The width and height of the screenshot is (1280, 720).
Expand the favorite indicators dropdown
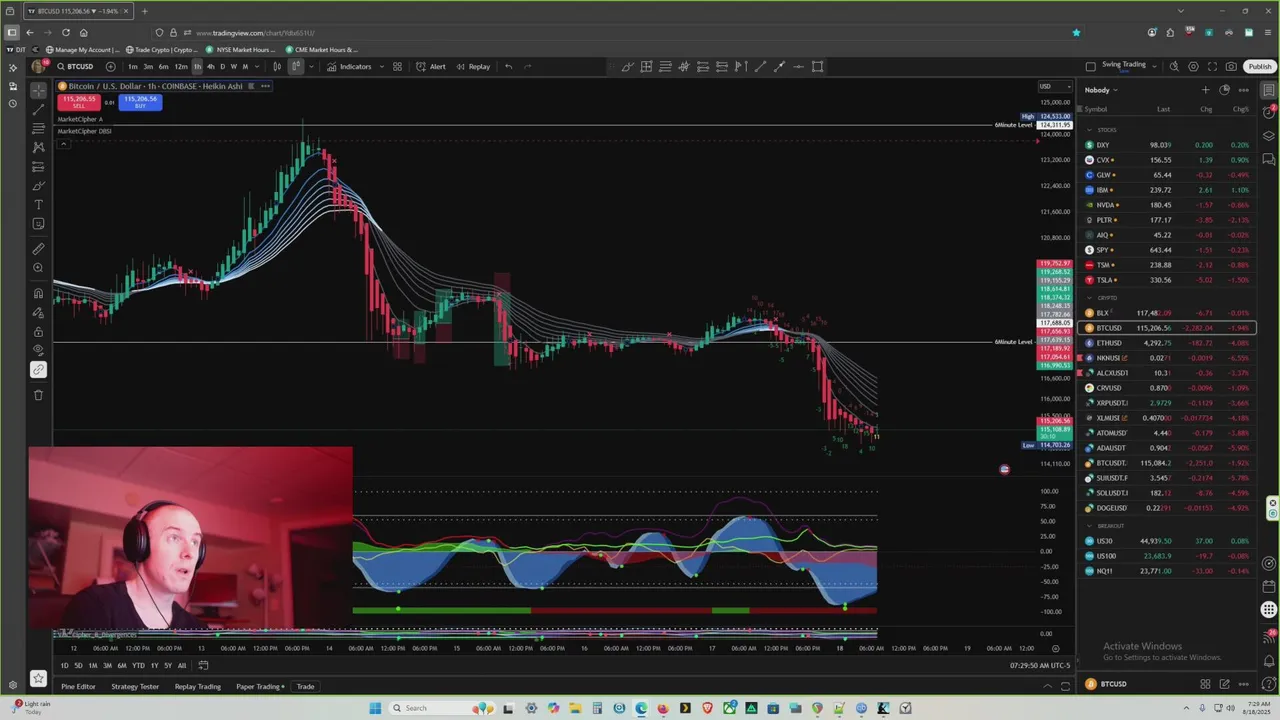coord(380,67)
